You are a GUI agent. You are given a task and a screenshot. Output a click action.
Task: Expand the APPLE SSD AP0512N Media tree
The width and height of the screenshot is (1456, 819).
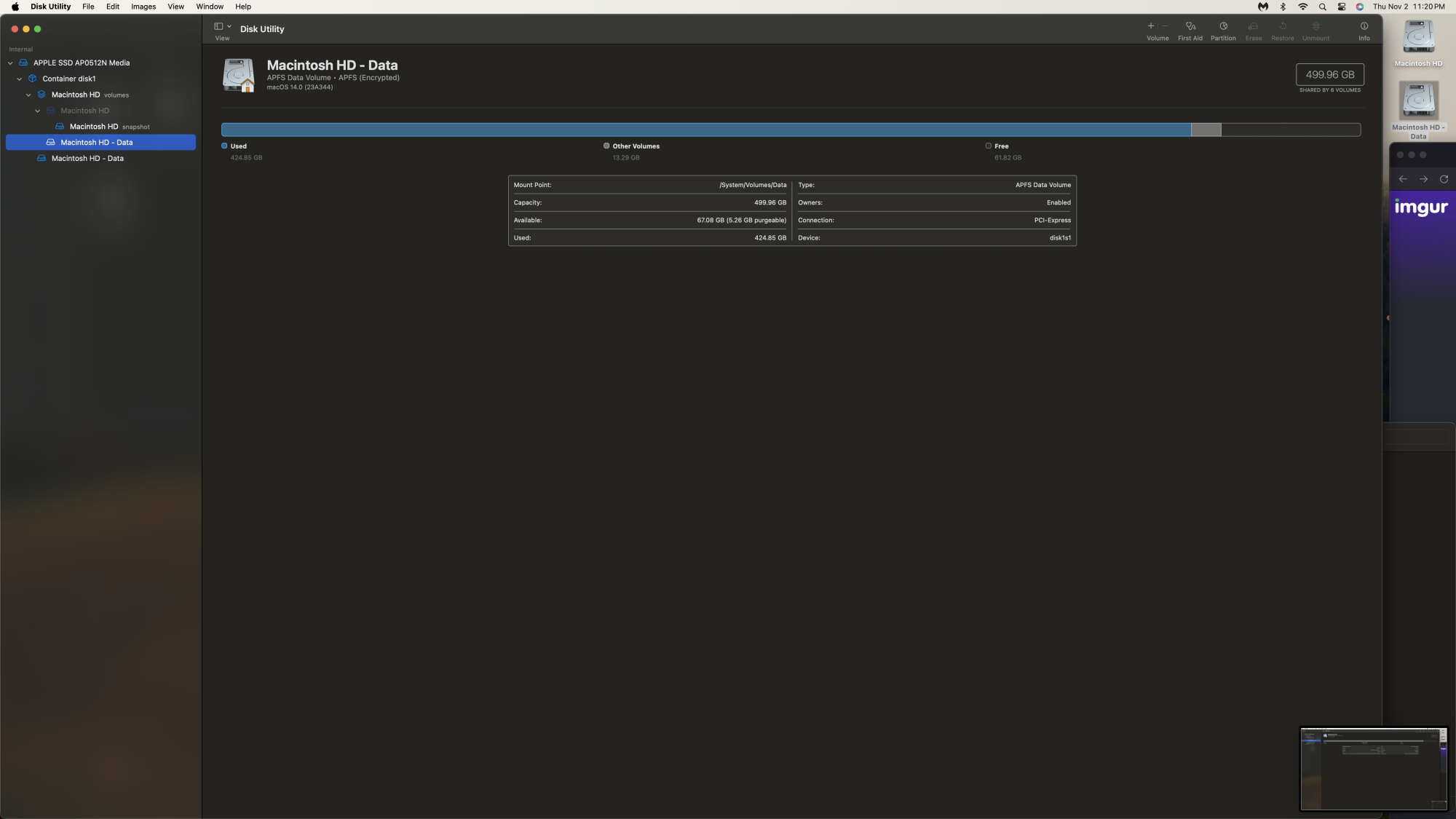coord(10,62)
